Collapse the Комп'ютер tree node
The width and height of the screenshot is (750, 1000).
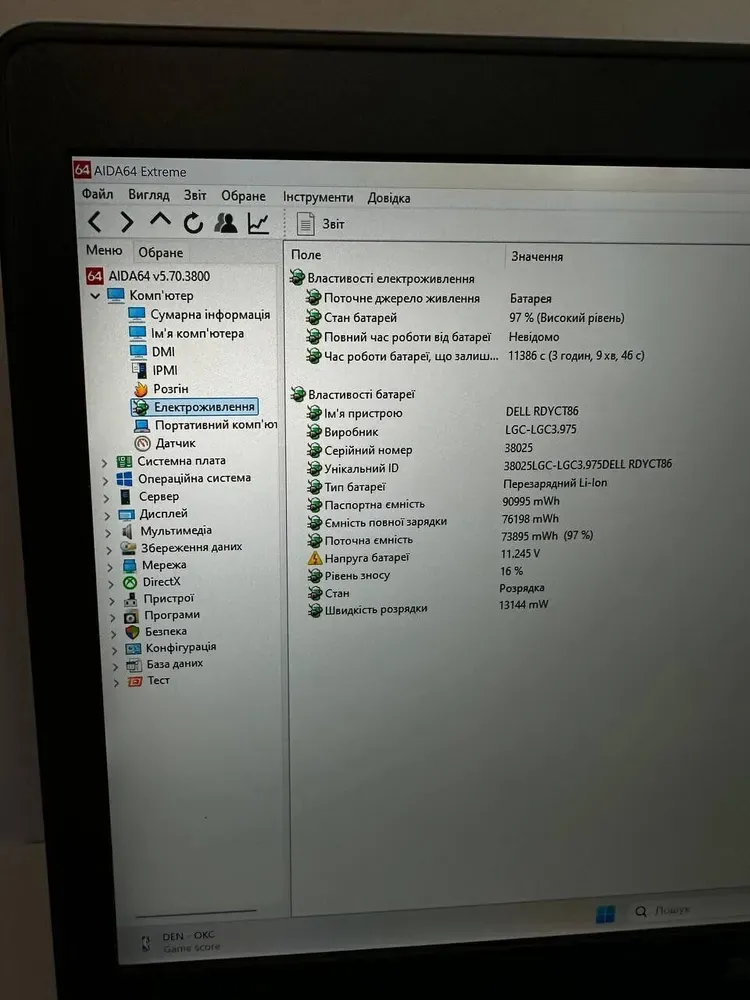pos(96,296)
